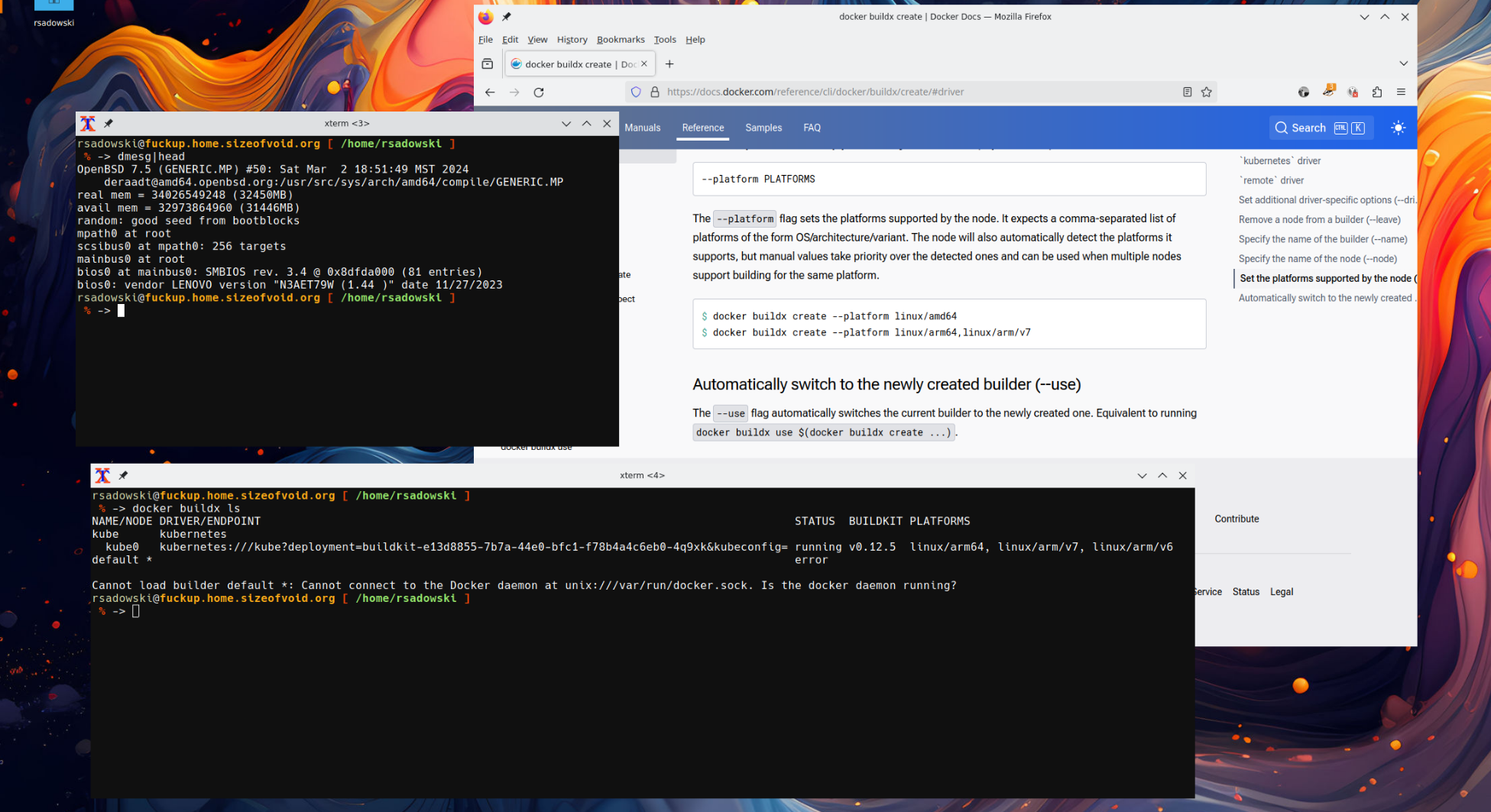Image resolution: width=1491 pixels, height=812 pixels.
Task: Click Firefox logo window menu icon
Action: [x=486, y=17]
